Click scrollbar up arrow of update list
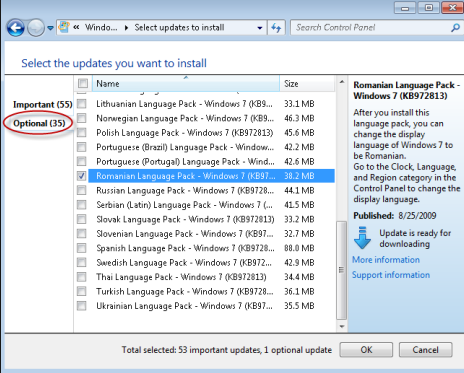 point(342,82)
